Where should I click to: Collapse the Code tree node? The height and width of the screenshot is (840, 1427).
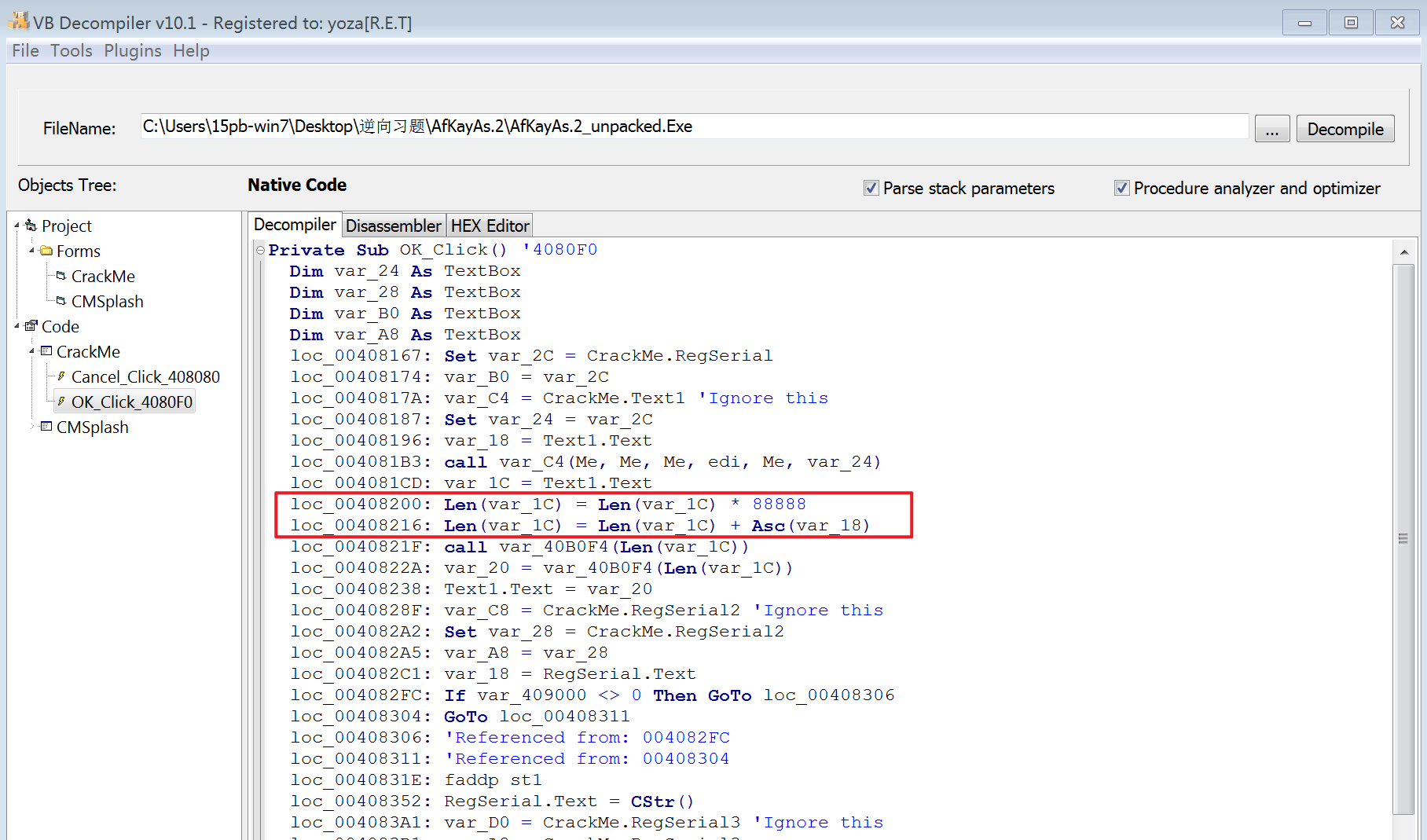click(x=17, y=326)
